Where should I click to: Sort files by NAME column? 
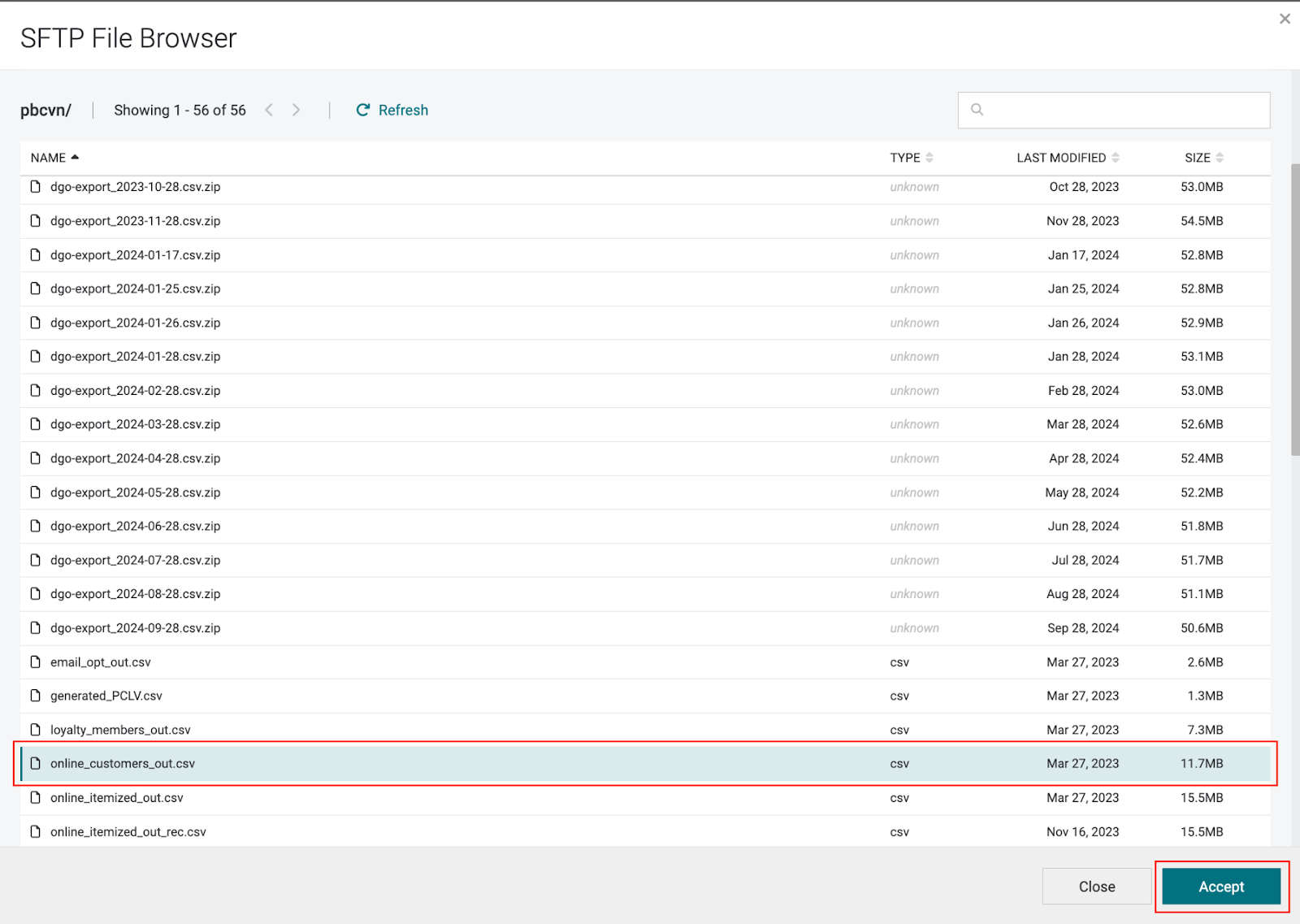pos(54,158)
